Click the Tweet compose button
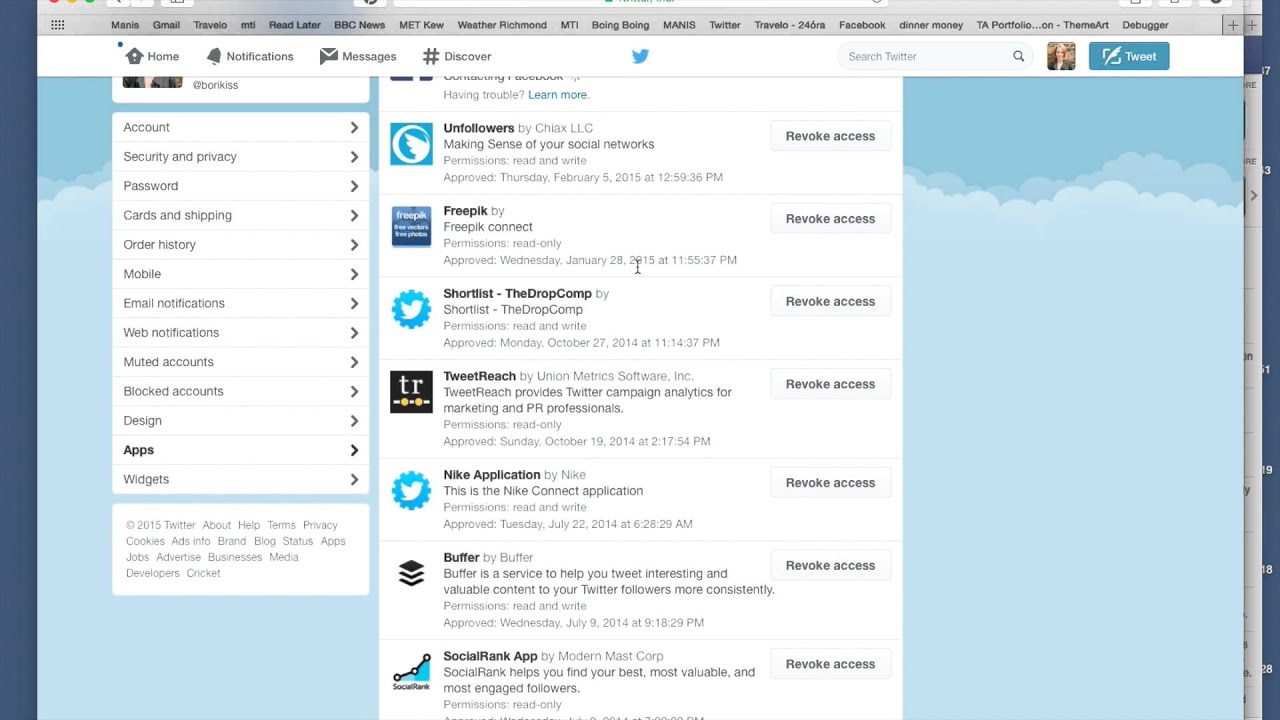This screenshot has height=720, width=1280. [1129, 56]
